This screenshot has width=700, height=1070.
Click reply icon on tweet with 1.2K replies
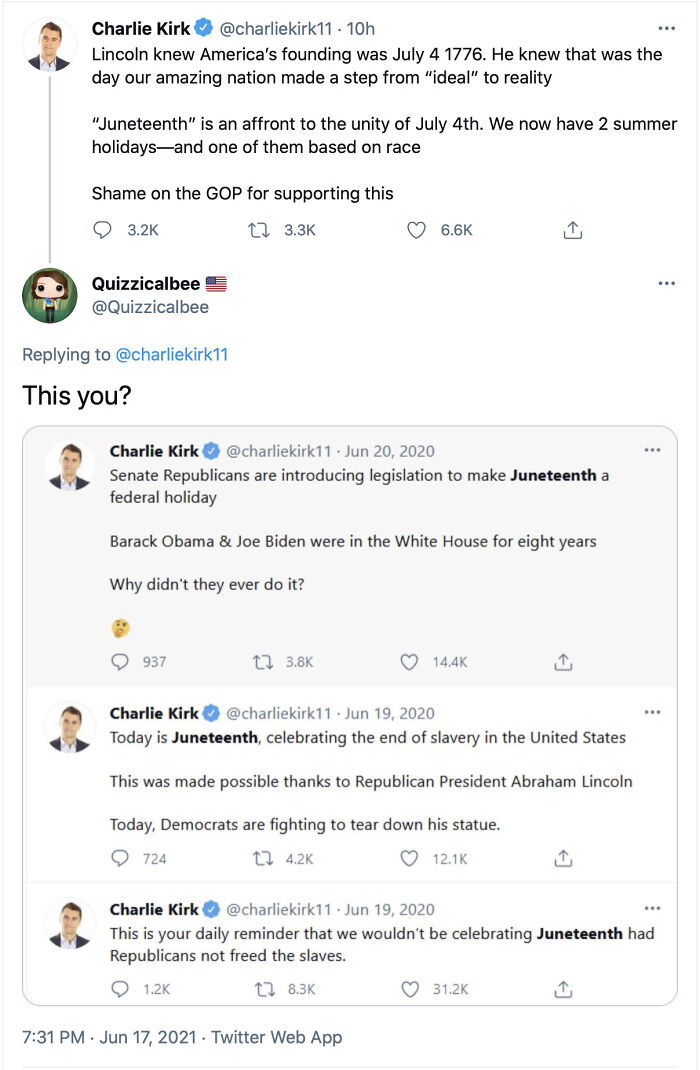[120, 989]
